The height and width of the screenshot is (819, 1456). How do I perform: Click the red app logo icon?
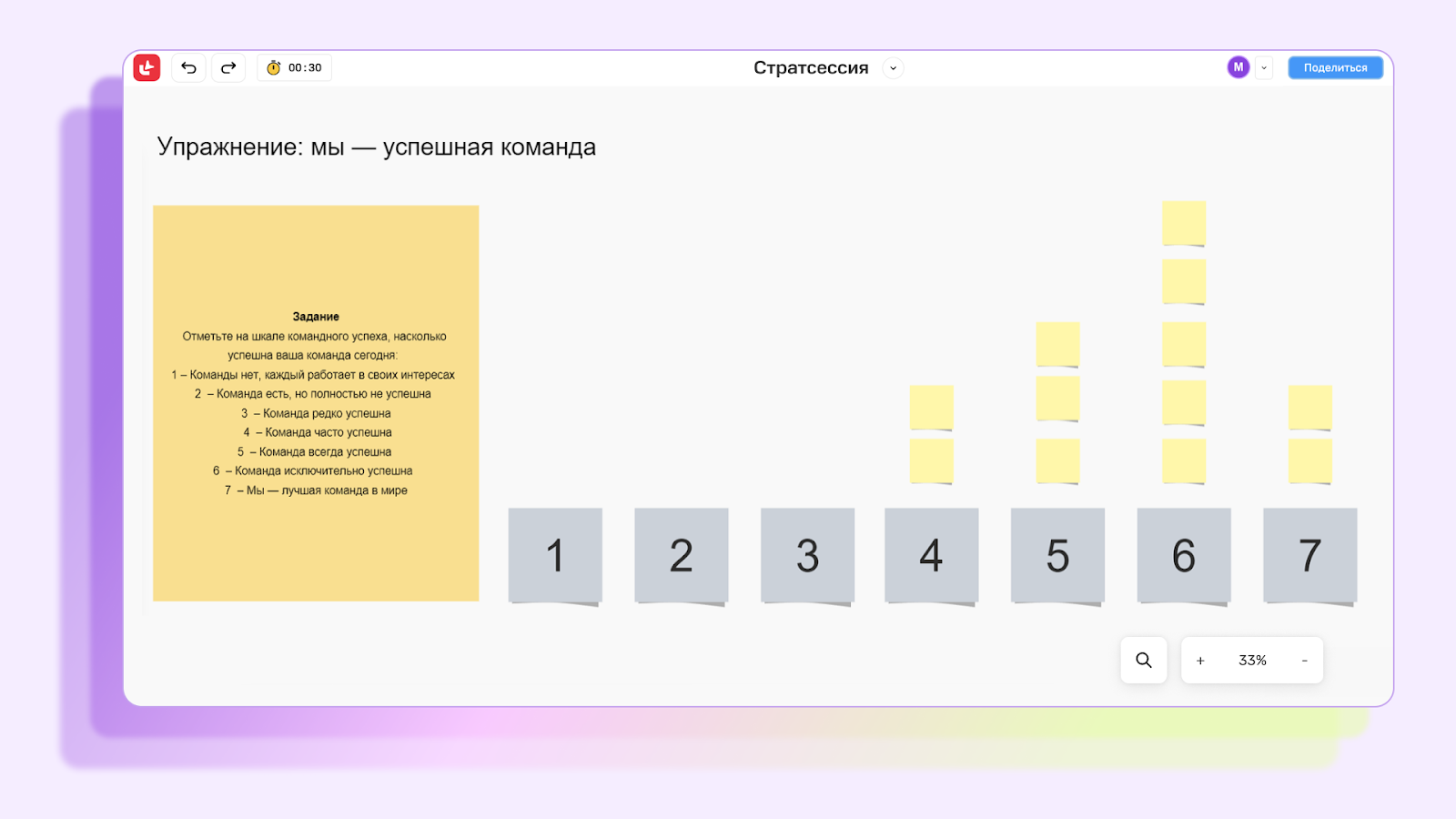(x=147, y=67)
